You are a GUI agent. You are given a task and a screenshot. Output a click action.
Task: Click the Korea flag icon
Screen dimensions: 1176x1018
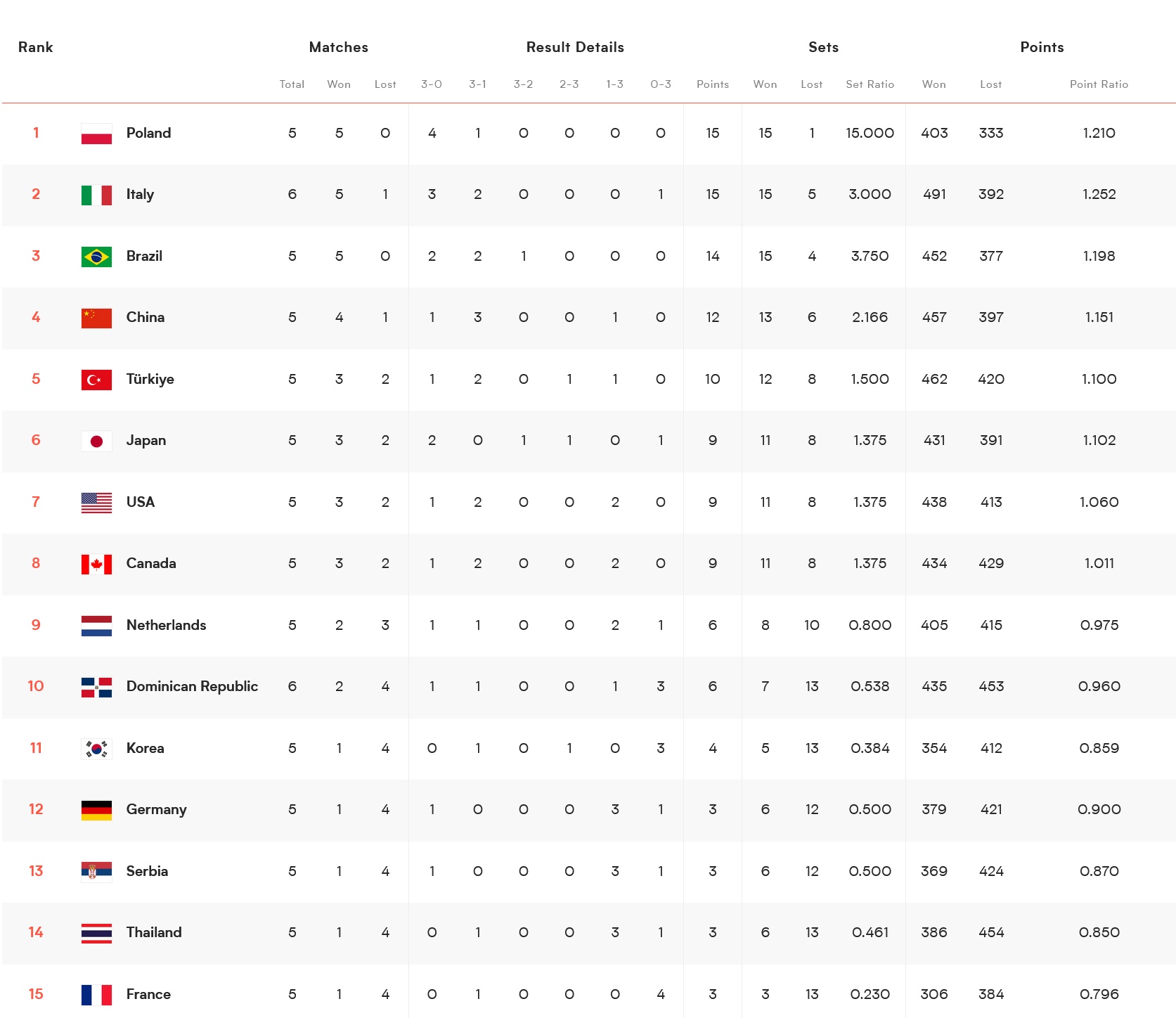(x=96, y=749)
